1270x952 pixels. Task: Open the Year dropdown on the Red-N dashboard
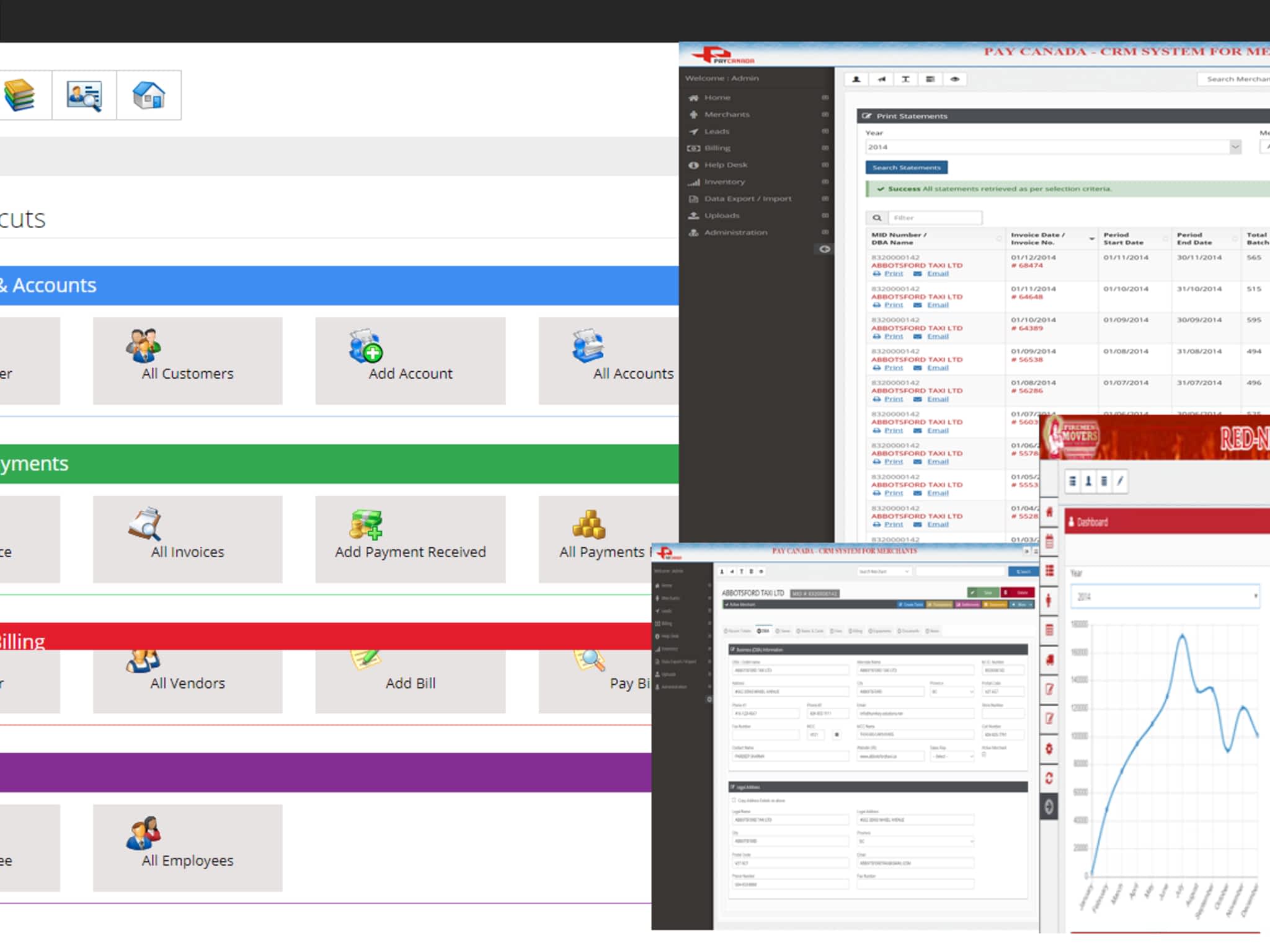pos(1165,596)
